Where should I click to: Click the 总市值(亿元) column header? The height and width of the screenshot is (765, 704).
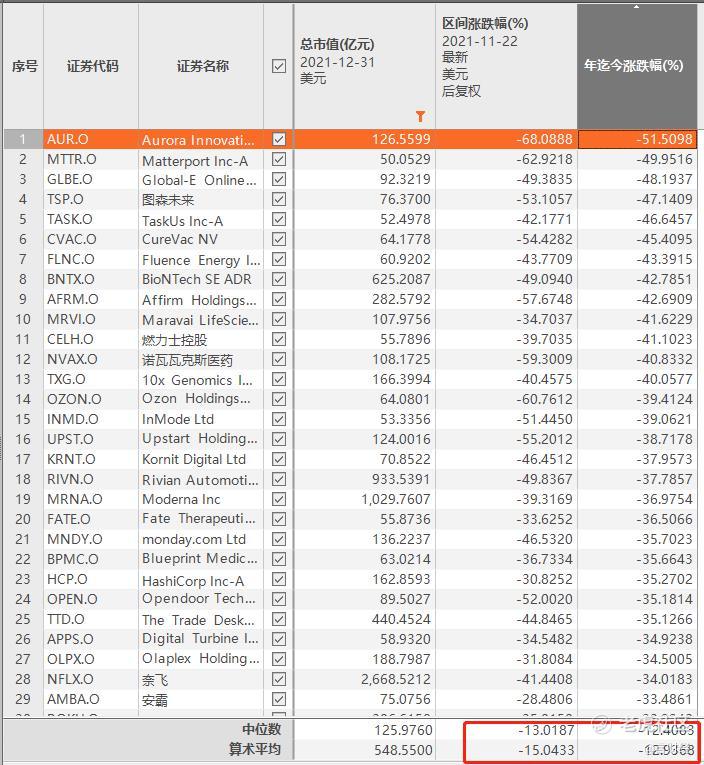364,66
